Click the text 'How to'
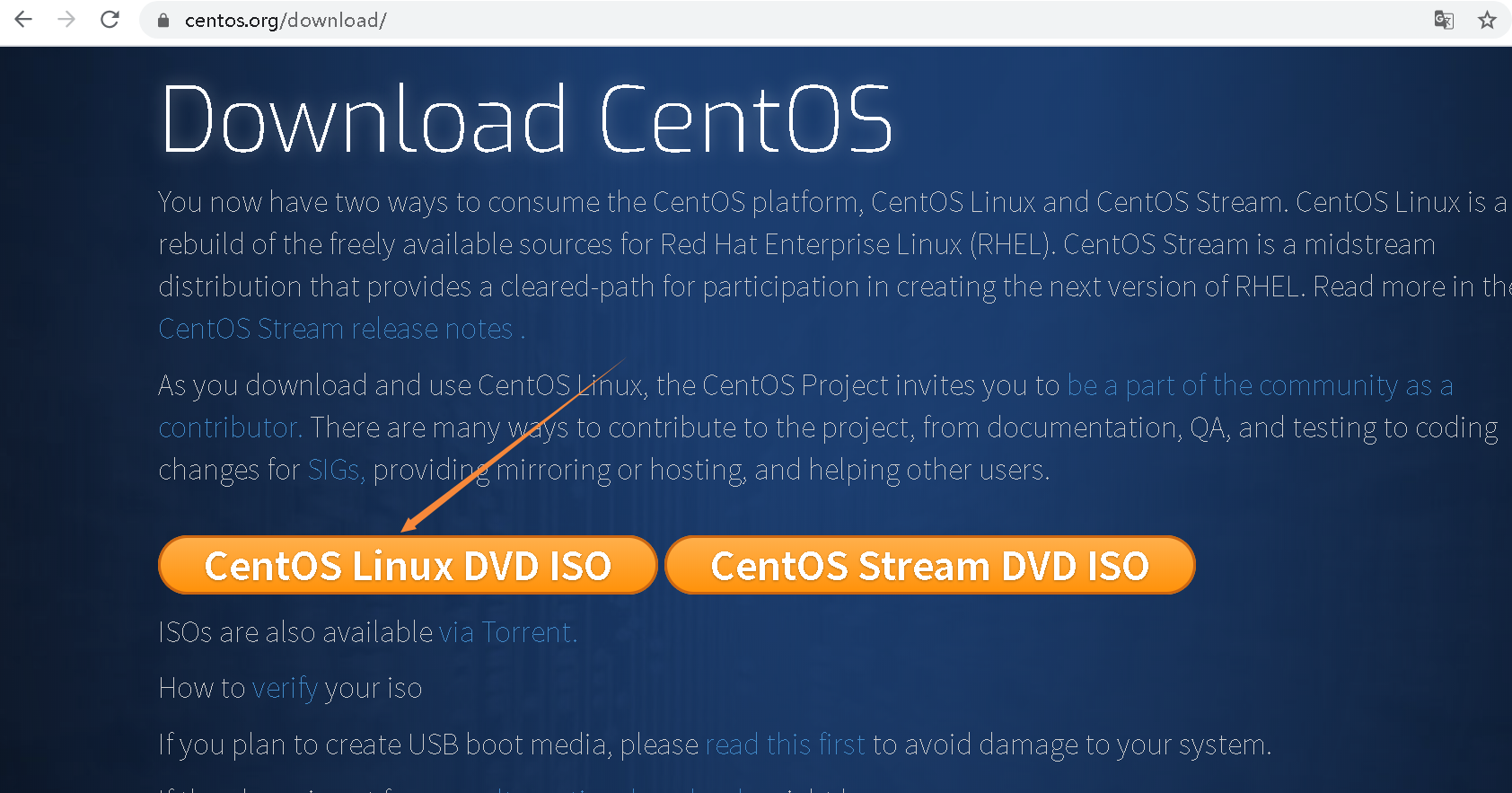This screenshot has height=793, width=1512. click(202, 689)
